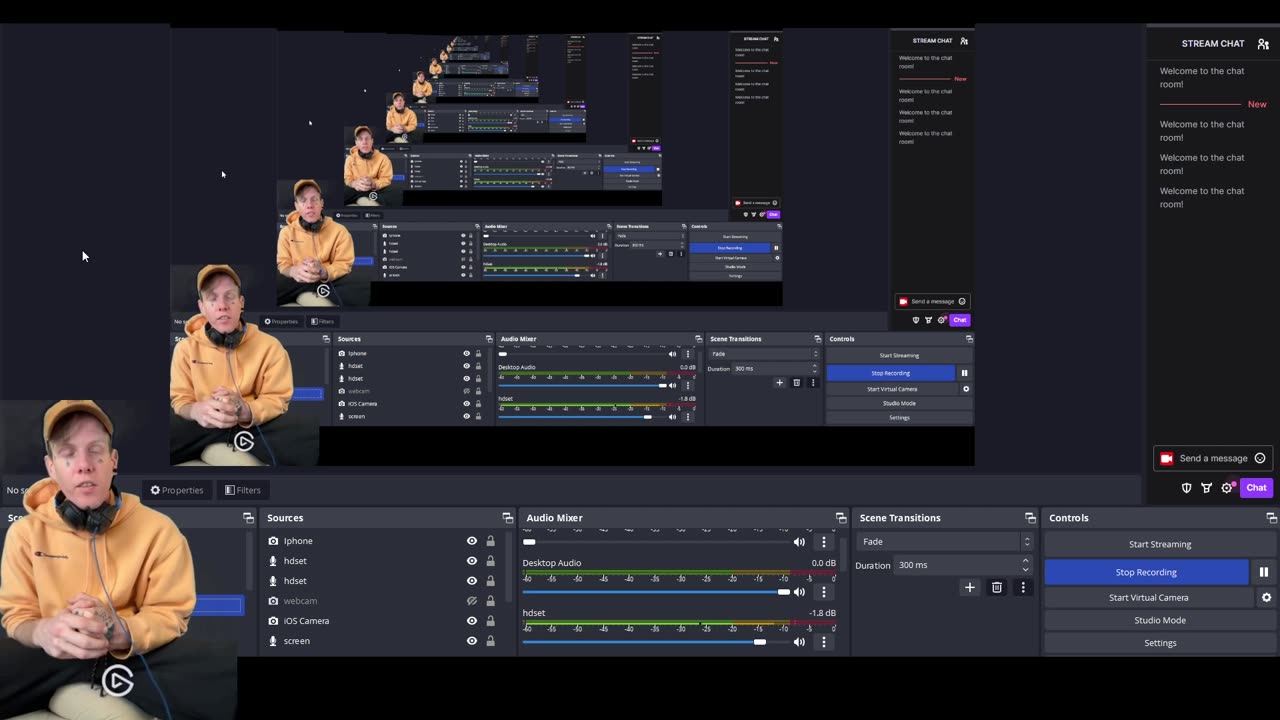1280x720 pixels.
Task: Click the trophy icon beside chat settings
Action: [1207, 488]
